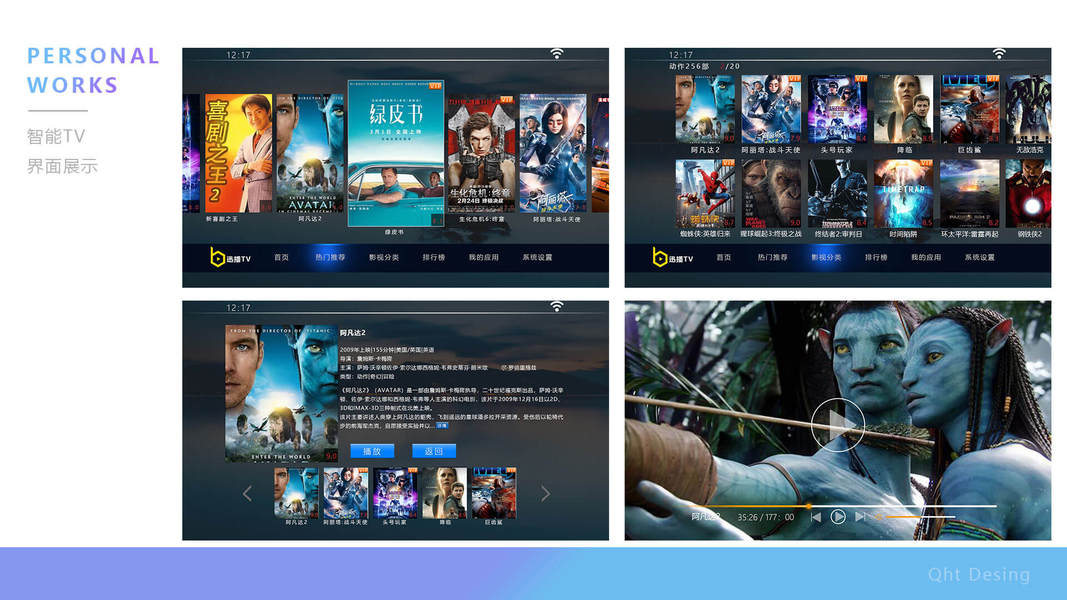Click the 绿皮书 caption under the featured poster
Image resolution: width=1067 pixels, height=600 pixels.
point(394,232)
